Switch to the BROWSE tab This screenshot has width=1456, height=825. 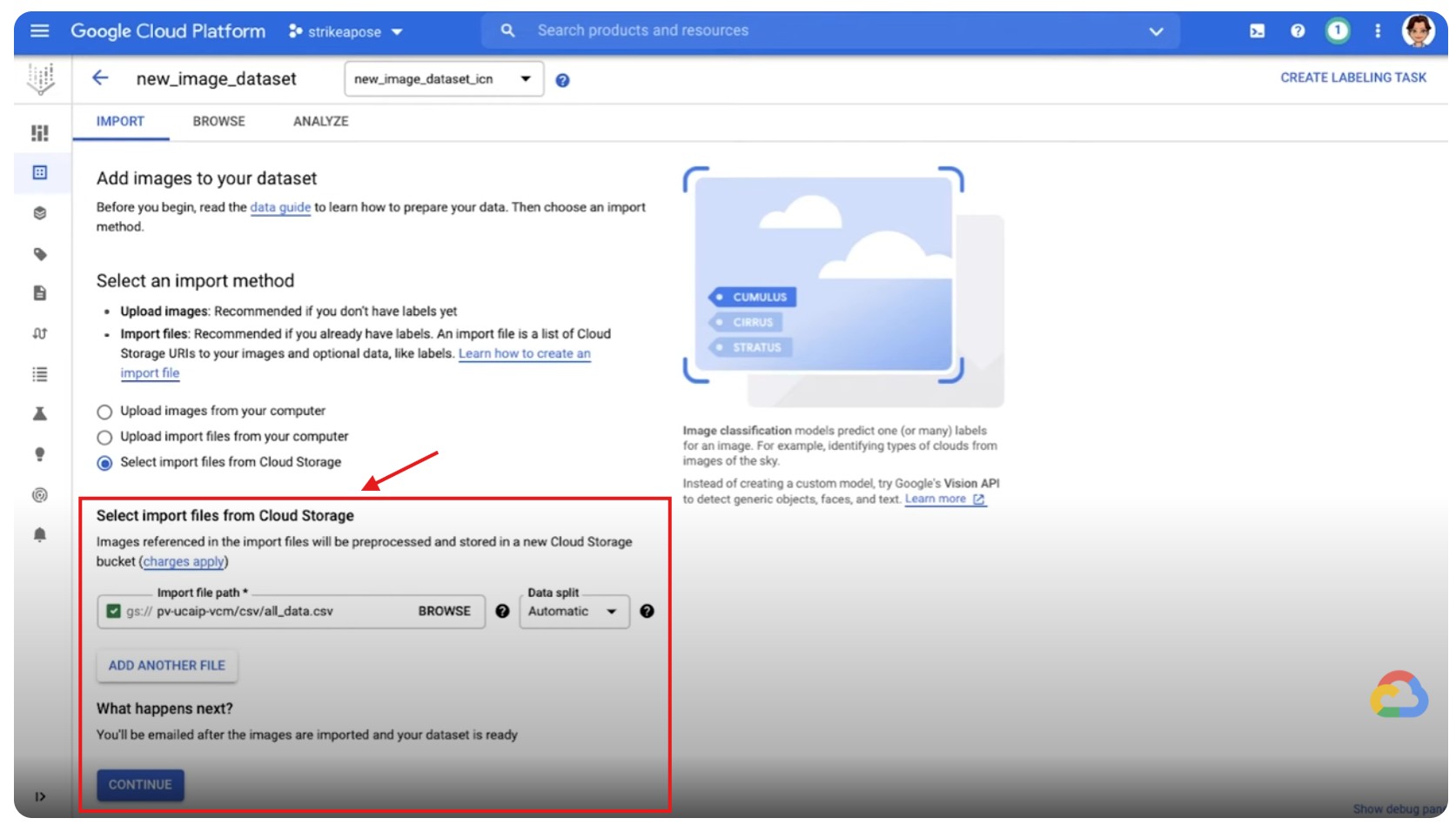point(218,122)
